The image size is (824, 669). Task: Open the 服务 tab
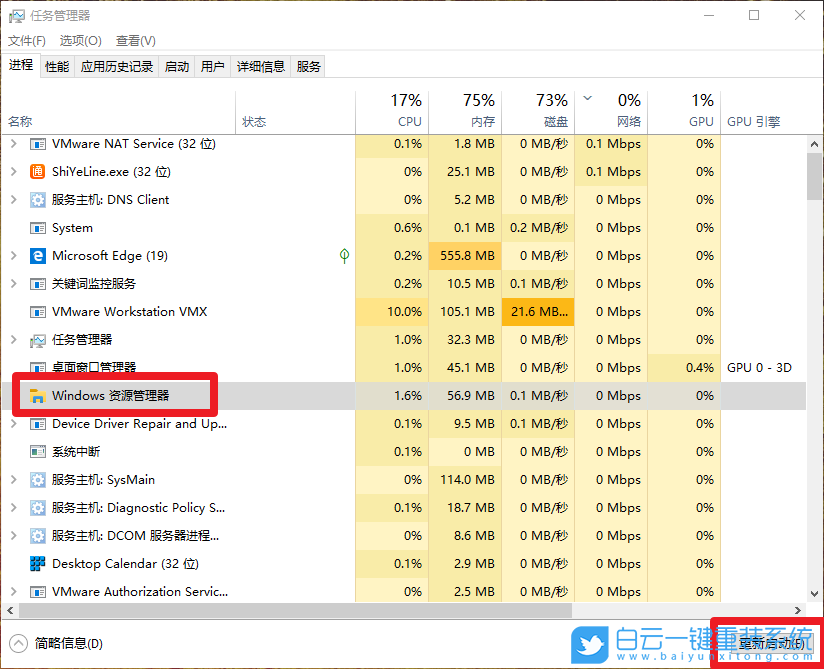[x=308, y=66]
